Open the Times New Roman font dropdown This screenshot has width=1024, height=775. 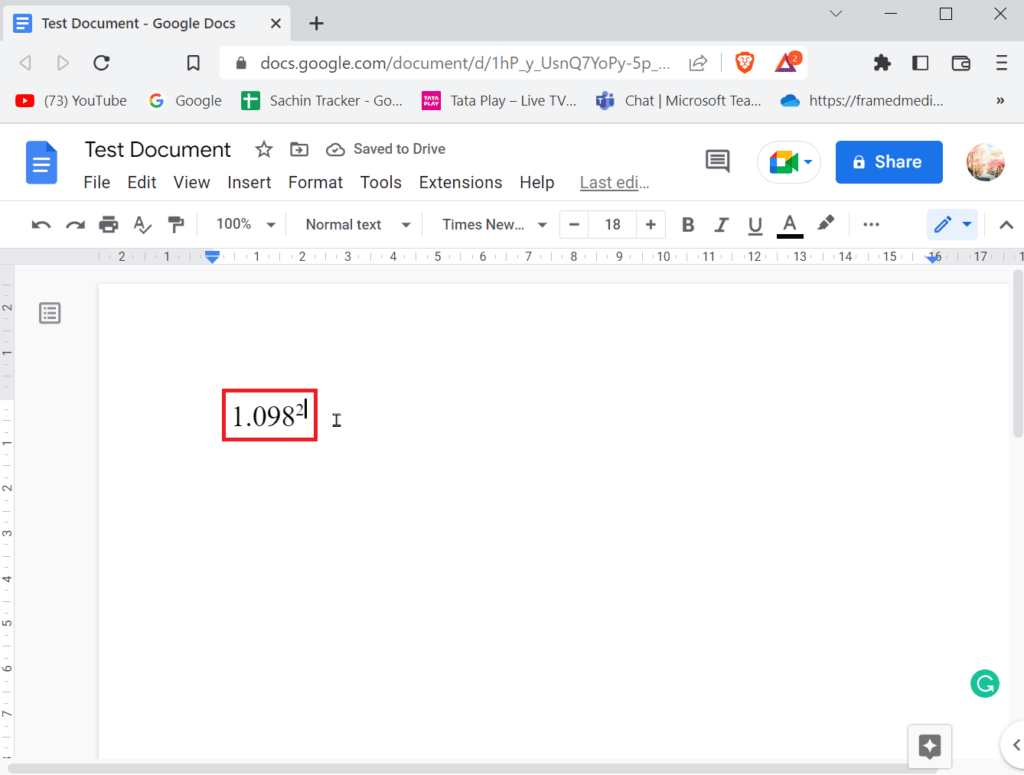pyautogui.click(x=494, y=225)
